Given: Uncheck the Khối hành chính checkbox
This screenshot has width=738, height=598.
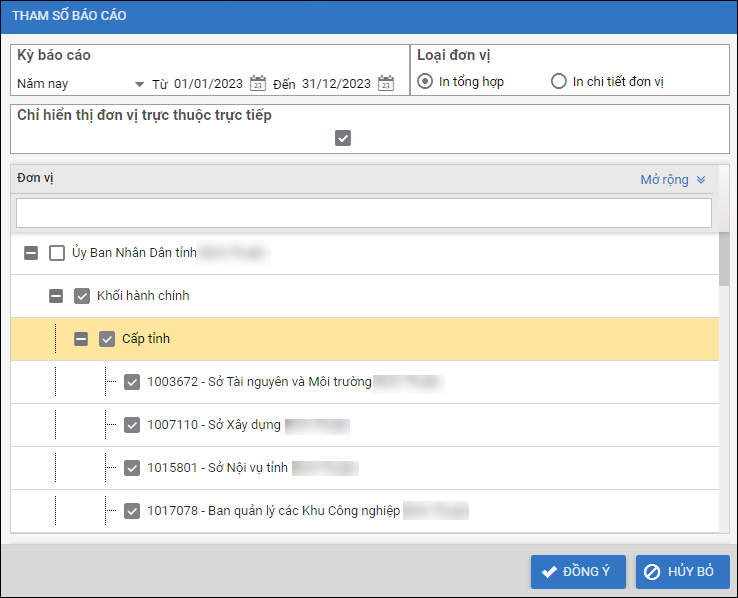Looking at the screenshot, I should 82,296.
